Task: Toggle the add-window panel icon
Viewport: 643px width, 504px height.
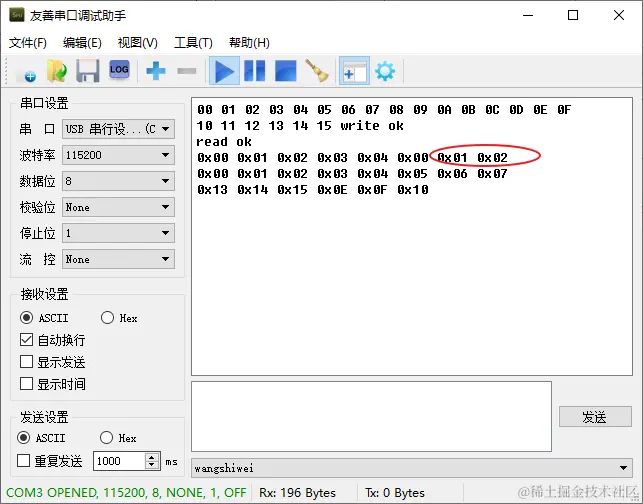Action: click(x=354, y=71)
